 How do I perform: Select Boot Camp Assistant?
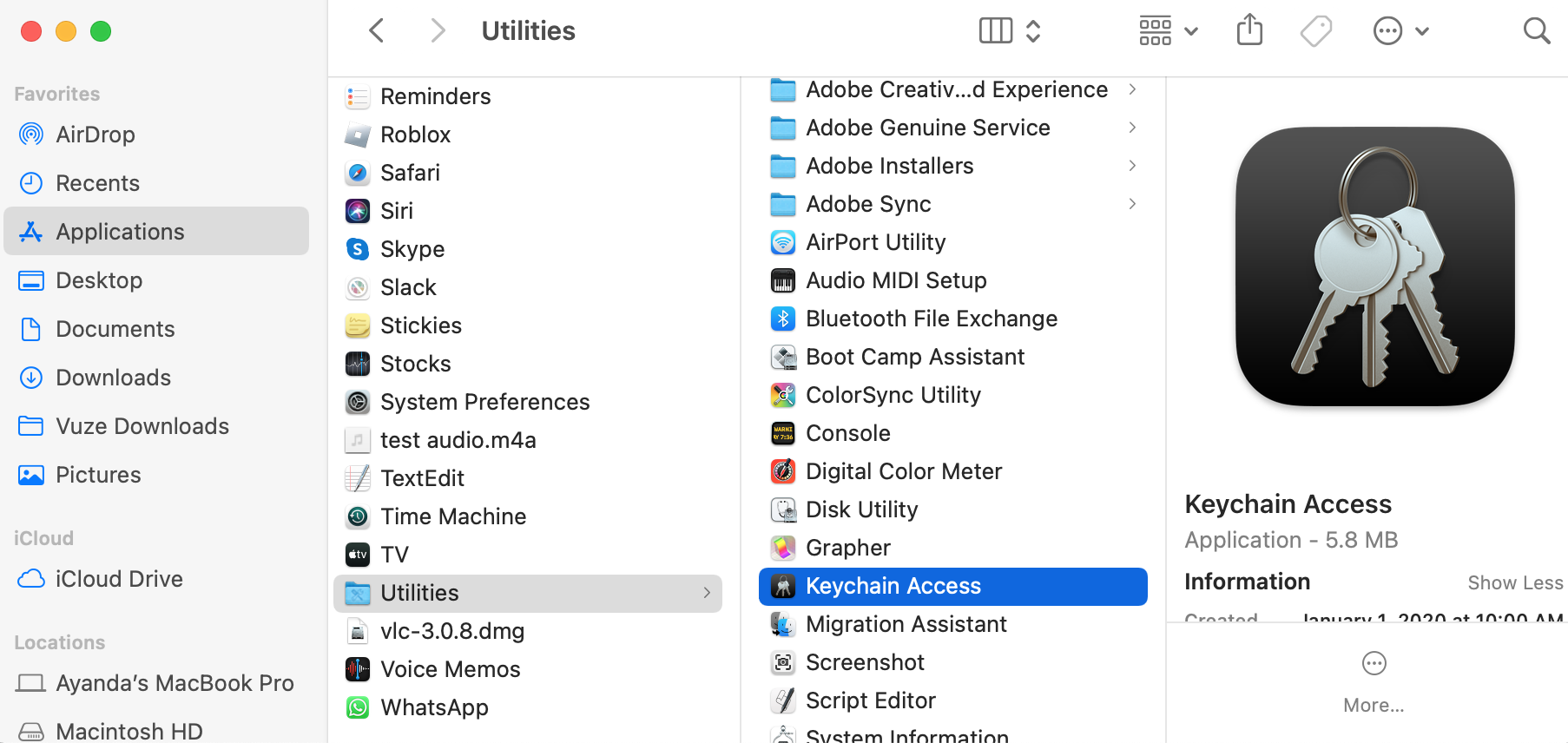(953, 357)
